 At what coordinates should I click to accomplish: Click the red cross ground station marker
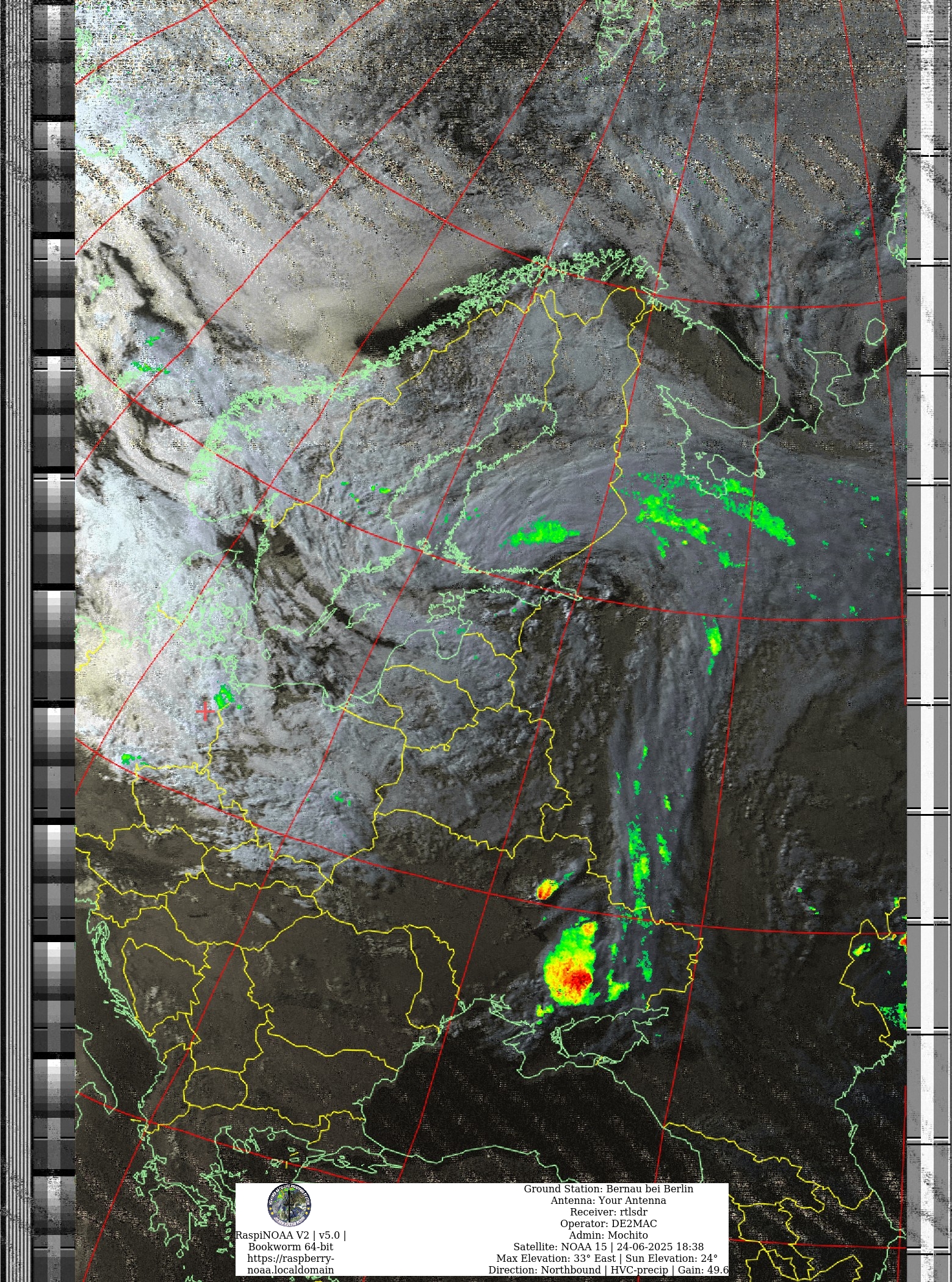click(x=205, y=711)
